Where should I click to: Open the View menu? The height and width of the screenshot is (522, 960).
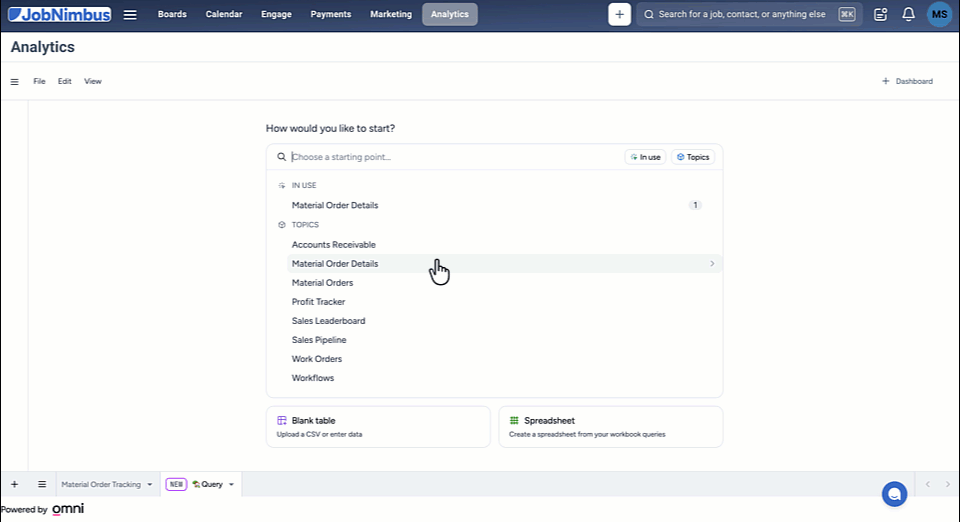92,81
